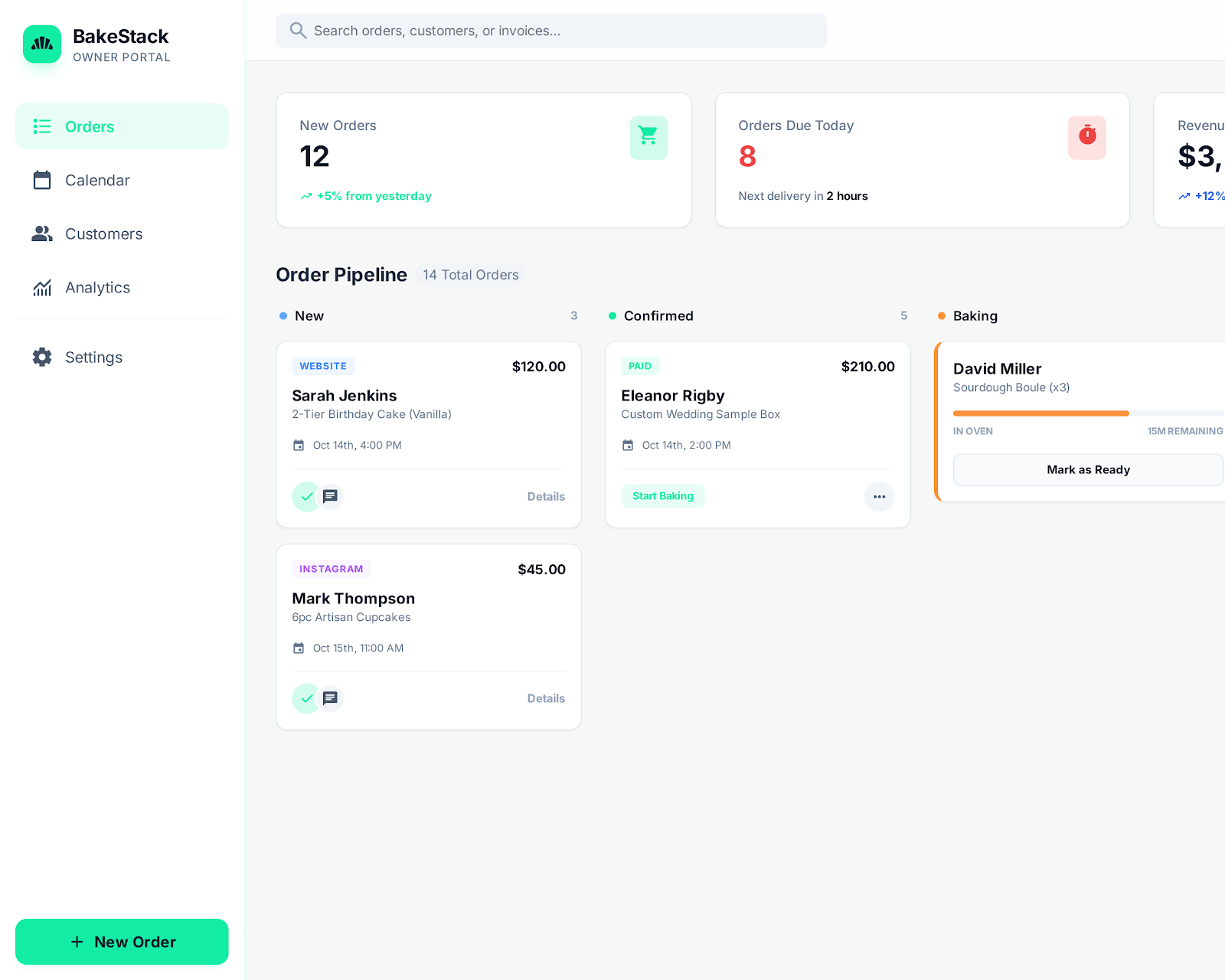Open message icon on Sarah Jenkins order
The width and height of the screenshot is (1225, 980).
tap(330, 497)
